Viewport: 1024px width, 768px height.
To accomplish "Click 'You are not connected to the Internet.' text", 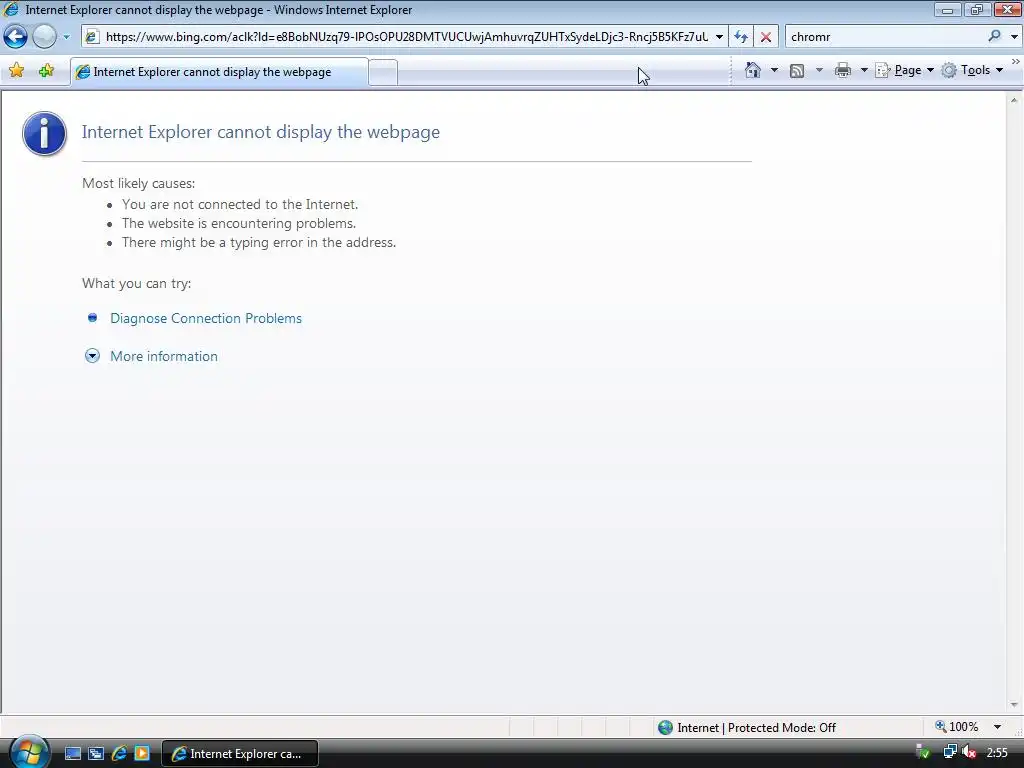I will coord(240,204).
